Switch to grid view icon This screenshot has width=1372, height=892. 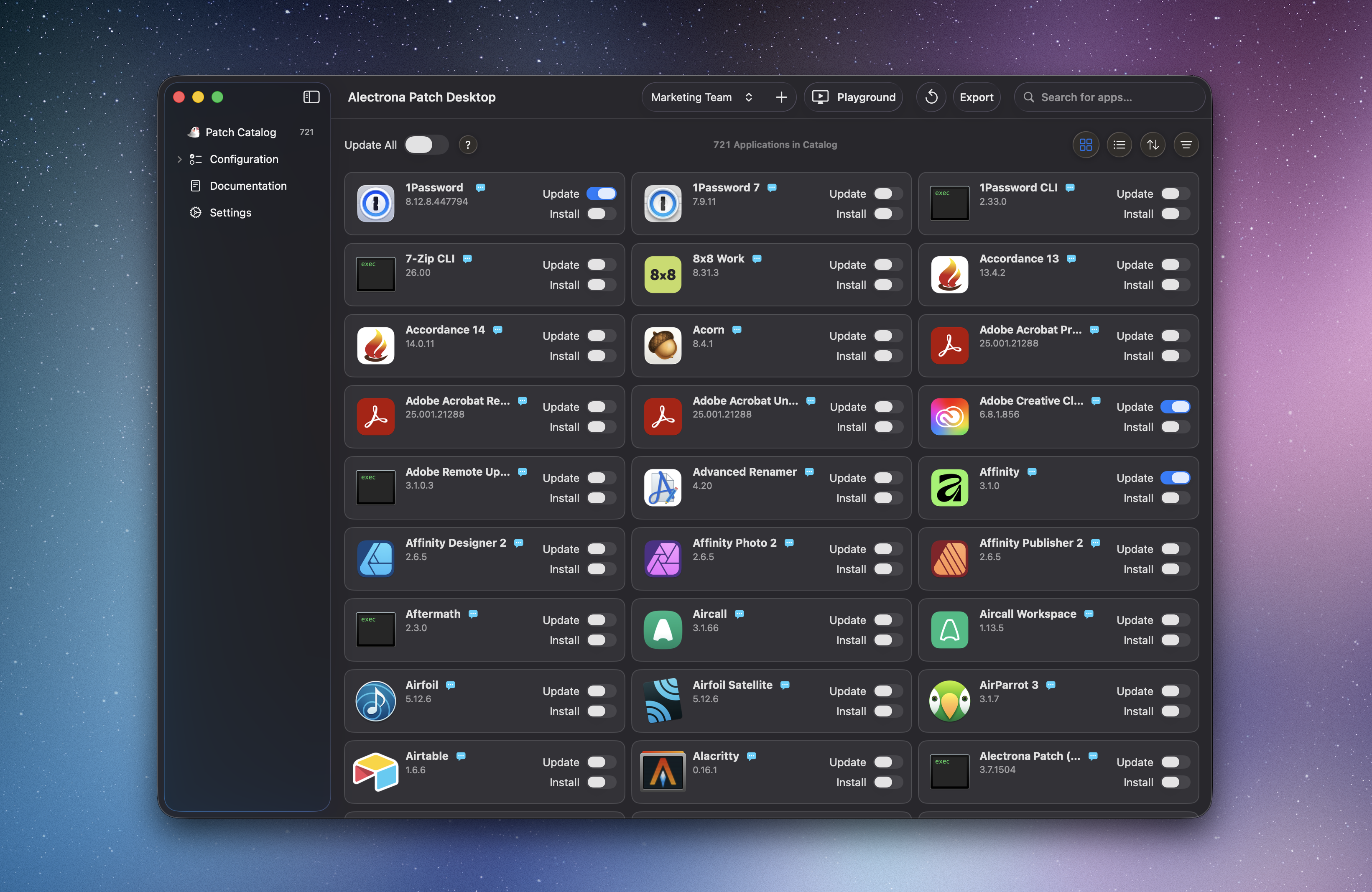[1086, 145]
